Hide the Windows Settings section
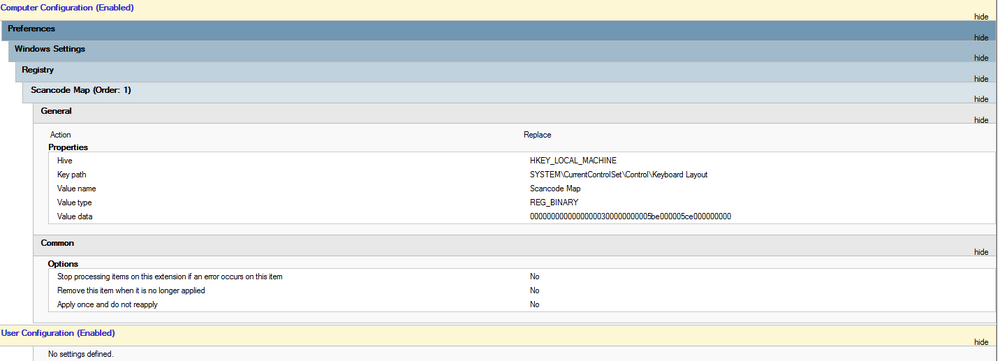 coord(981,57)
